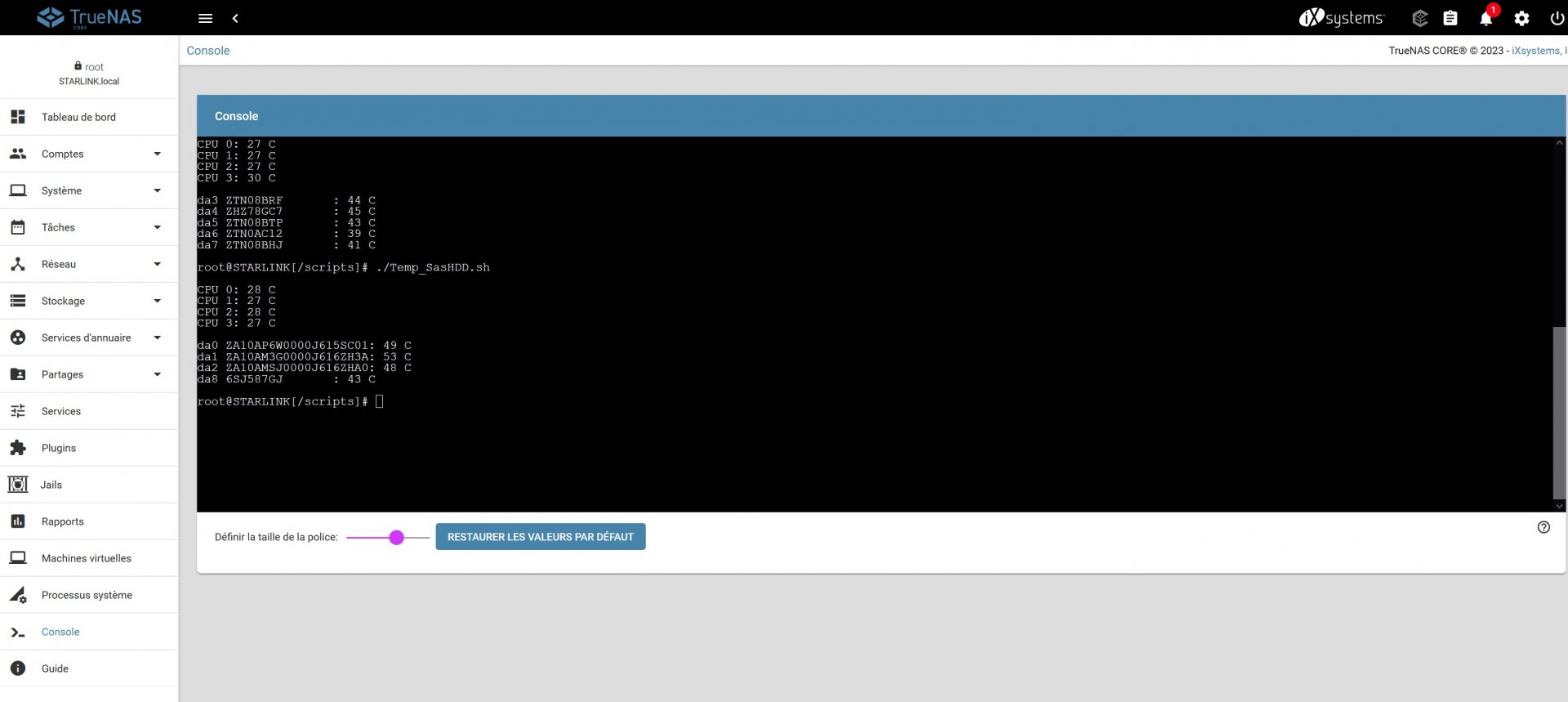Viewport: 1568px width, 702px height.
Task: Click scrollbar down arrow in console
Action: click(x=1559, y=506)
